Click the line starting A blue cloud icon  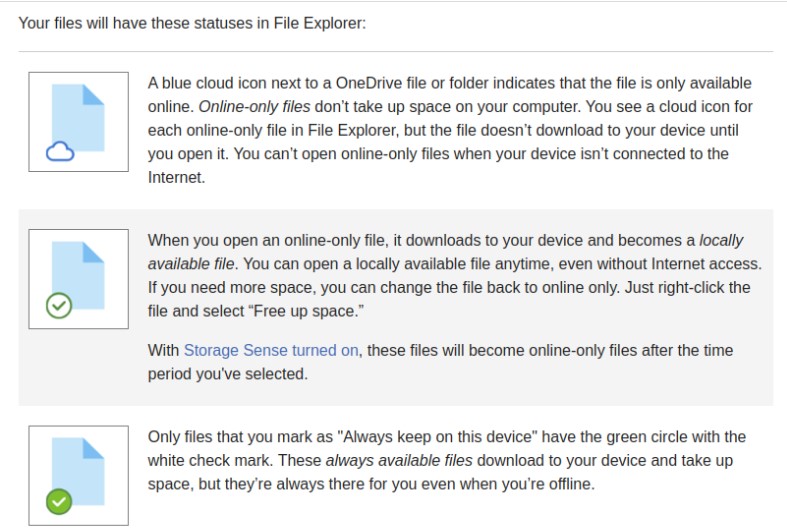coord(449,83)
